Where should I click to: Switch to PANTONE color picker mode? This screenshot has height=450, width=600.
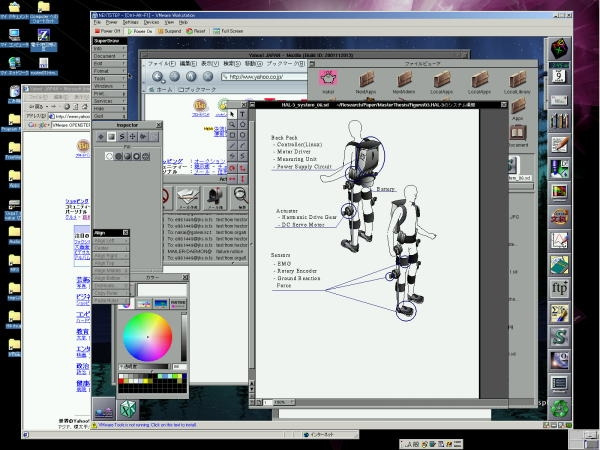(x=178, y=304)
